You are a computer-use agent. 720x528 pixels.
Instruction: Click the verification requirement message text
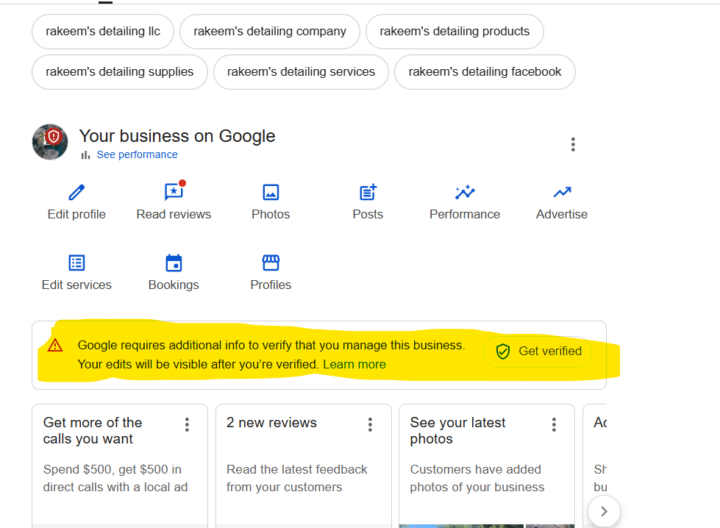pyautogui.click(x=271, y=354)
